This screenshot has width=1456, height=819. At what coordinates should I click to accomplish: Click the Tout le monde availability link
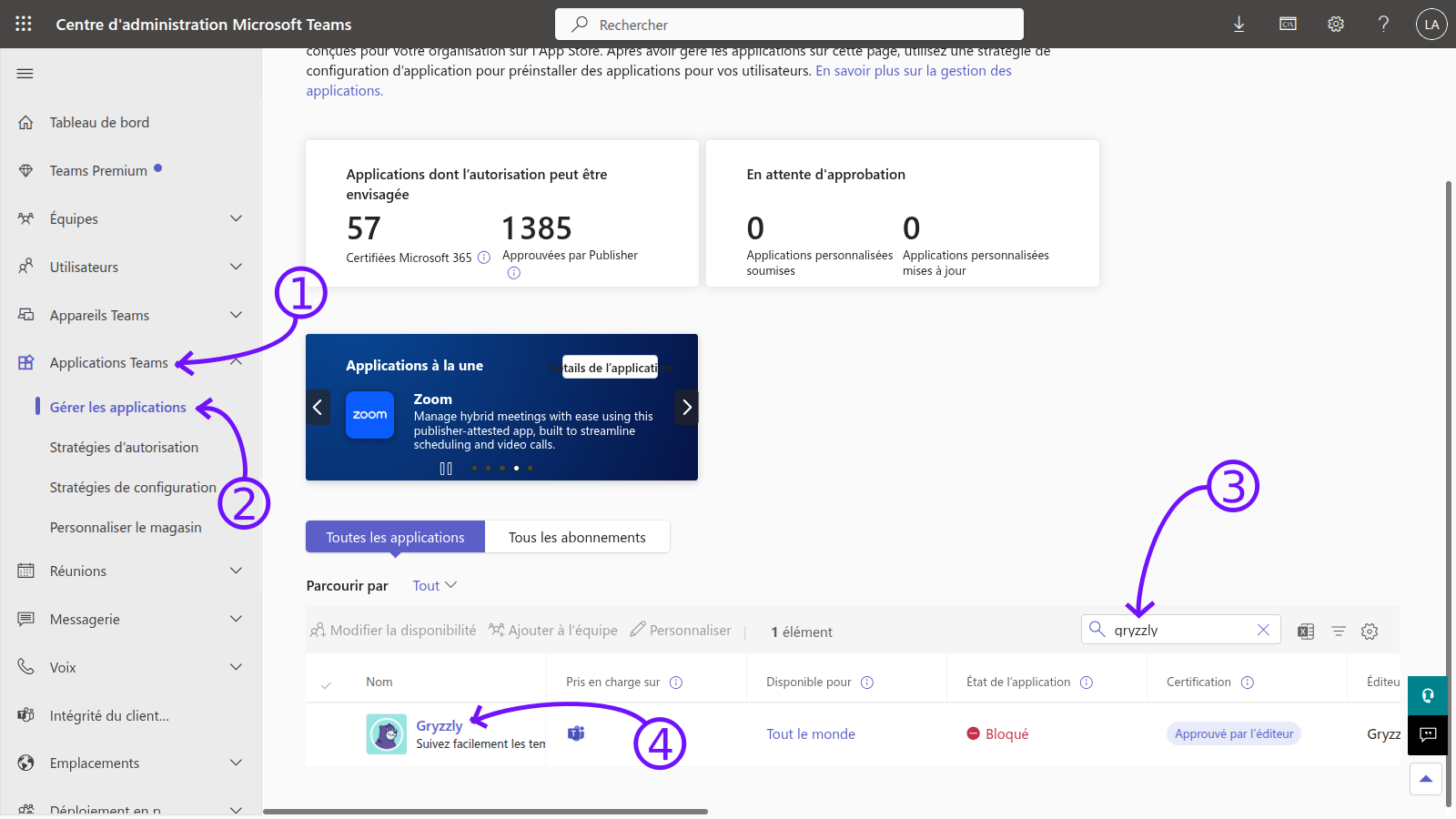811,733
